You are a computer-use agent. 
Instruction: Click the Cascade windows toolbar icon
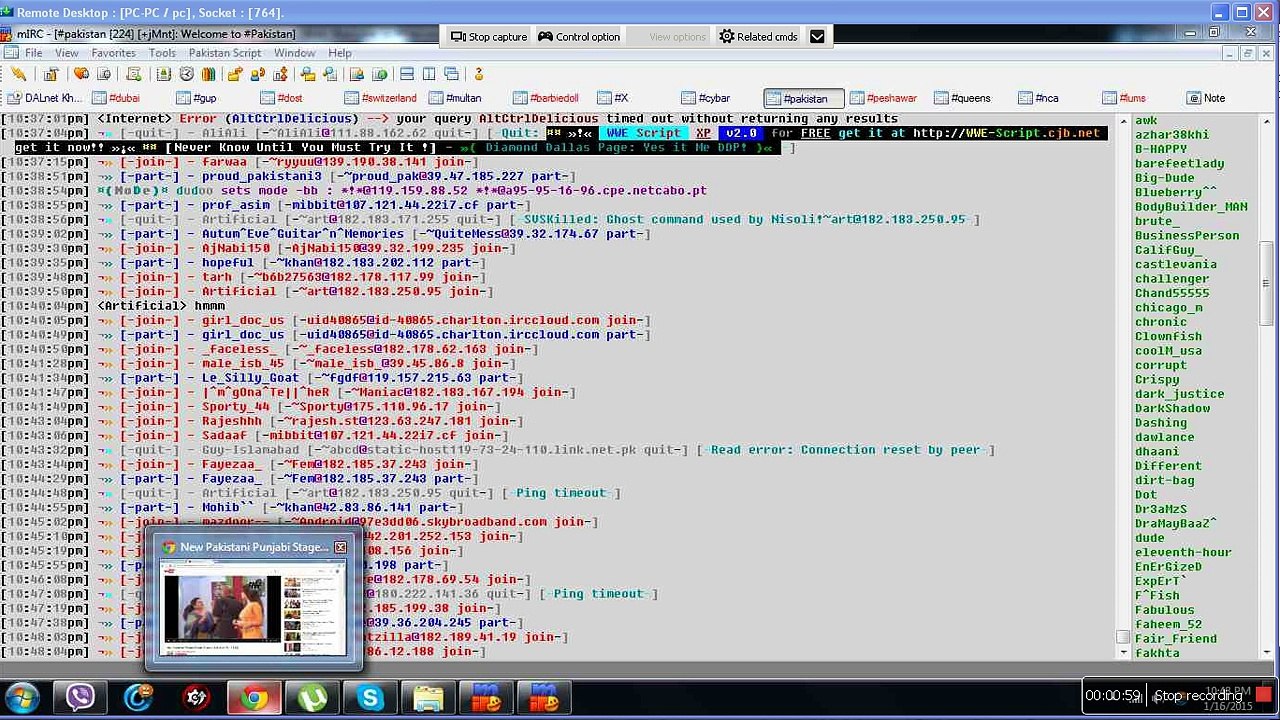[451, 74]
